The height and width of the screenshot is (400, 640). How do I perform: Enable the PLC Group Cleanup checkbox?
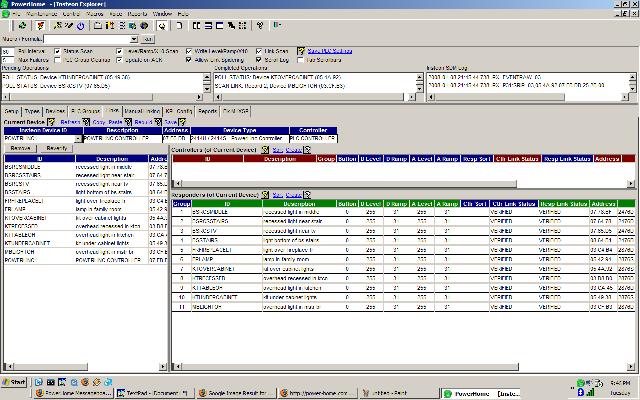58,60
